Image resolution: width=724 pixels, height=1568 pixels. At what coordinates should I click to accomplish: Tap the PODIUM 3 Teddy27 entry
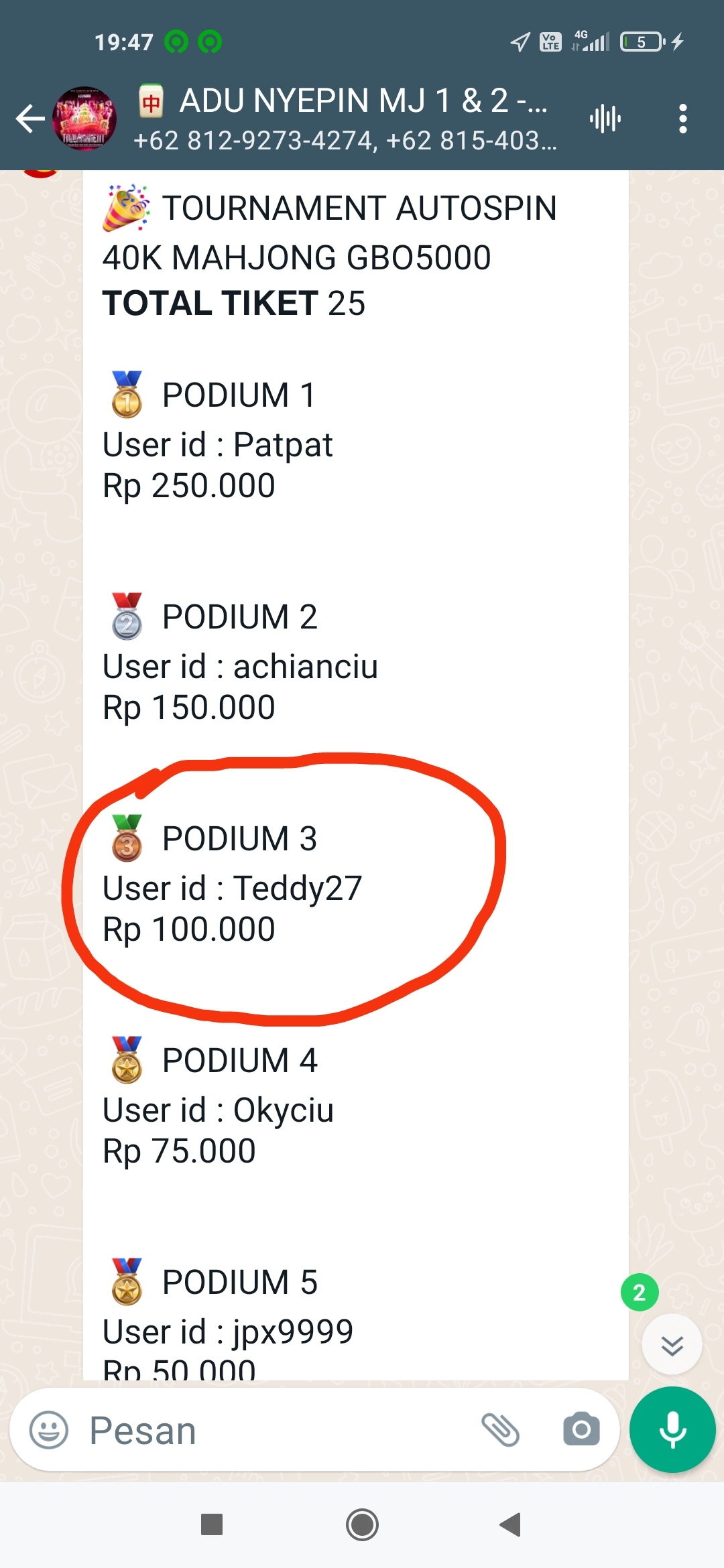tap(233, 888)
